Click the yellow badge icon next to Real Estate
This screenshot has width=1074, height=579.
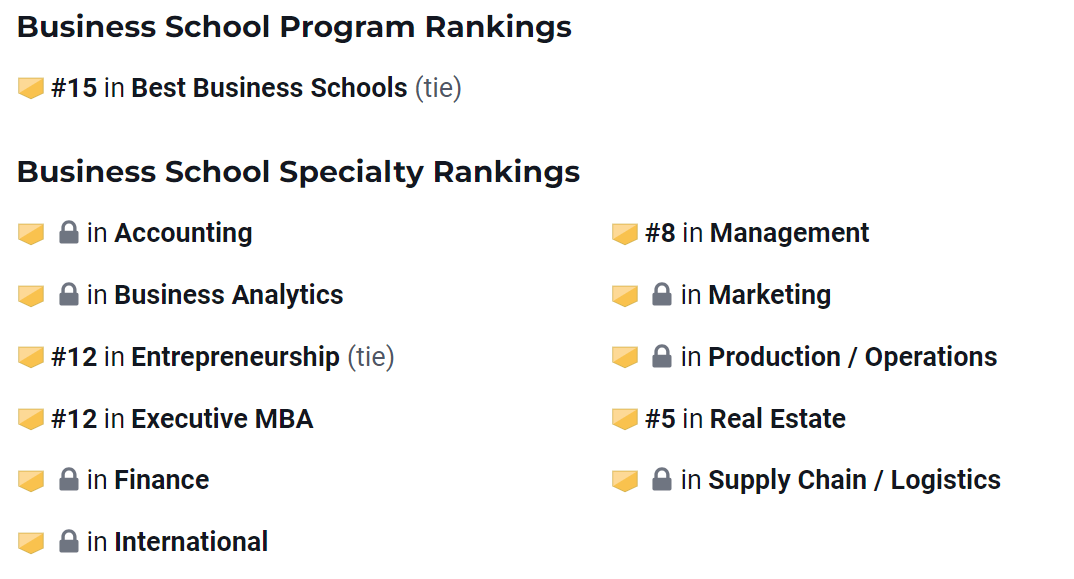pos(625,419)
